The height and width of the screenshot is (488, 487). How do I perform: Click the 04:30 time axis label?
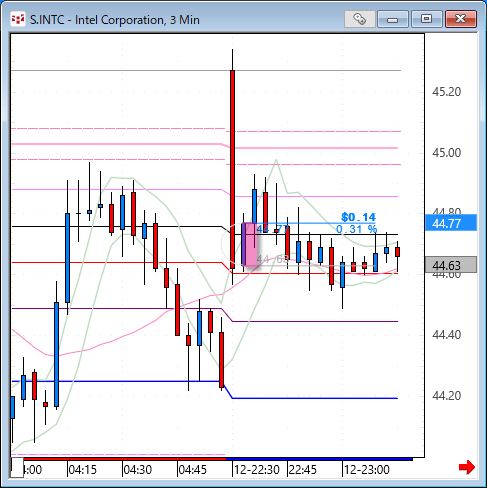coord(137,470)
